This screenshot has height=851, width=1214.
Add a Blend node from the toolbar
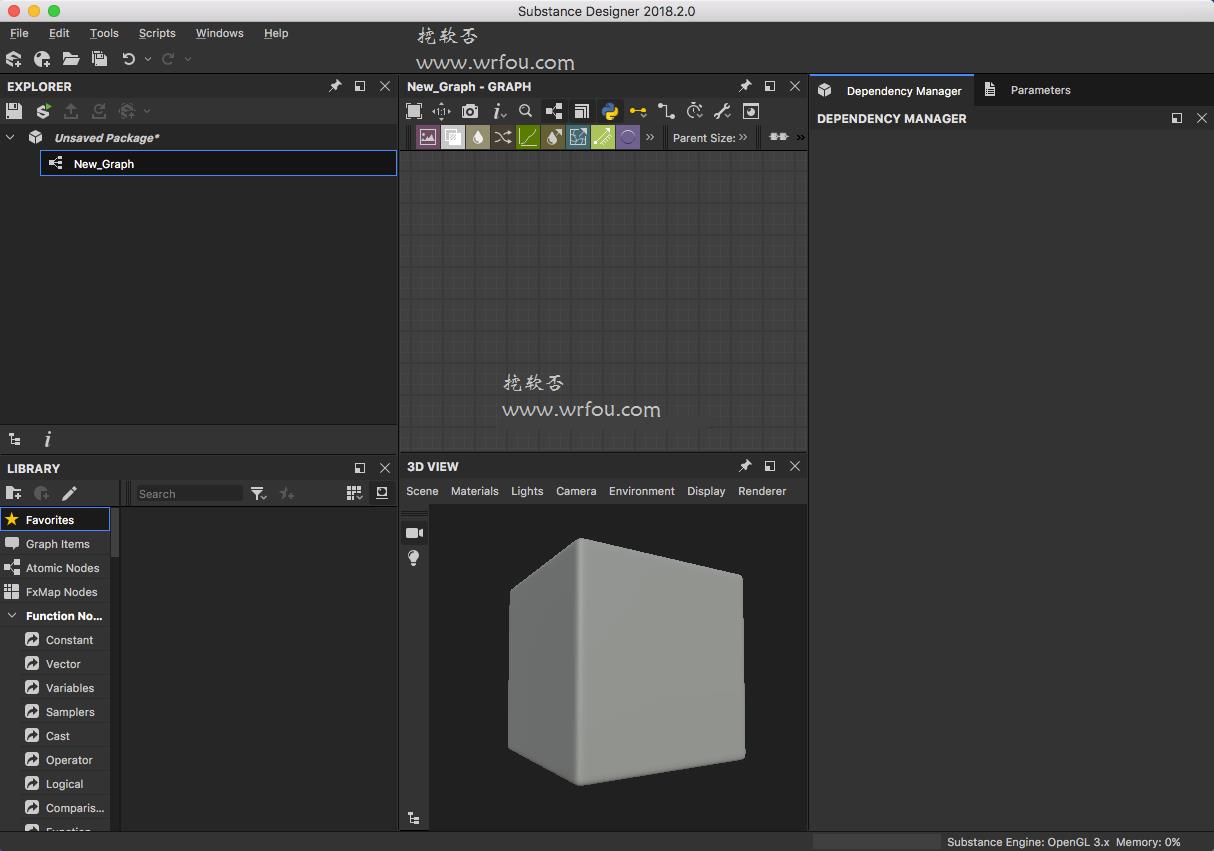(x=453, y=137)
